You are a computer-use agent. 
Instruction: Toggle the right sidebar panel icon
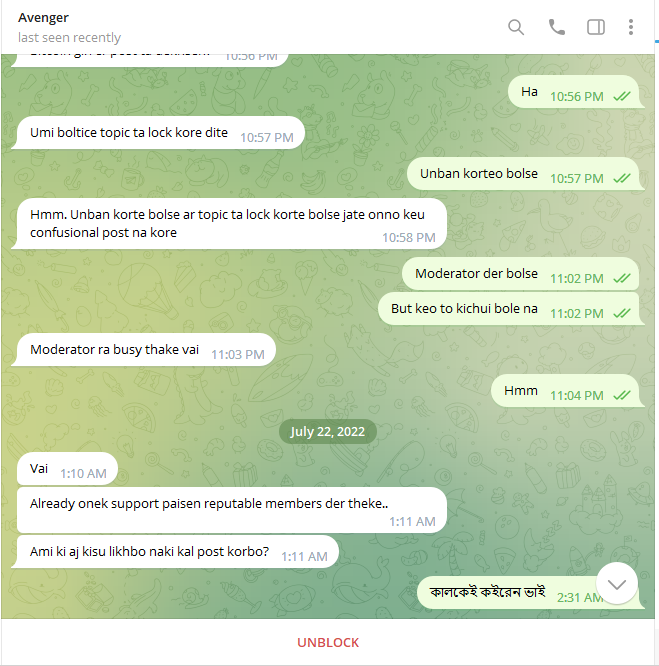(x=596, y=27)
